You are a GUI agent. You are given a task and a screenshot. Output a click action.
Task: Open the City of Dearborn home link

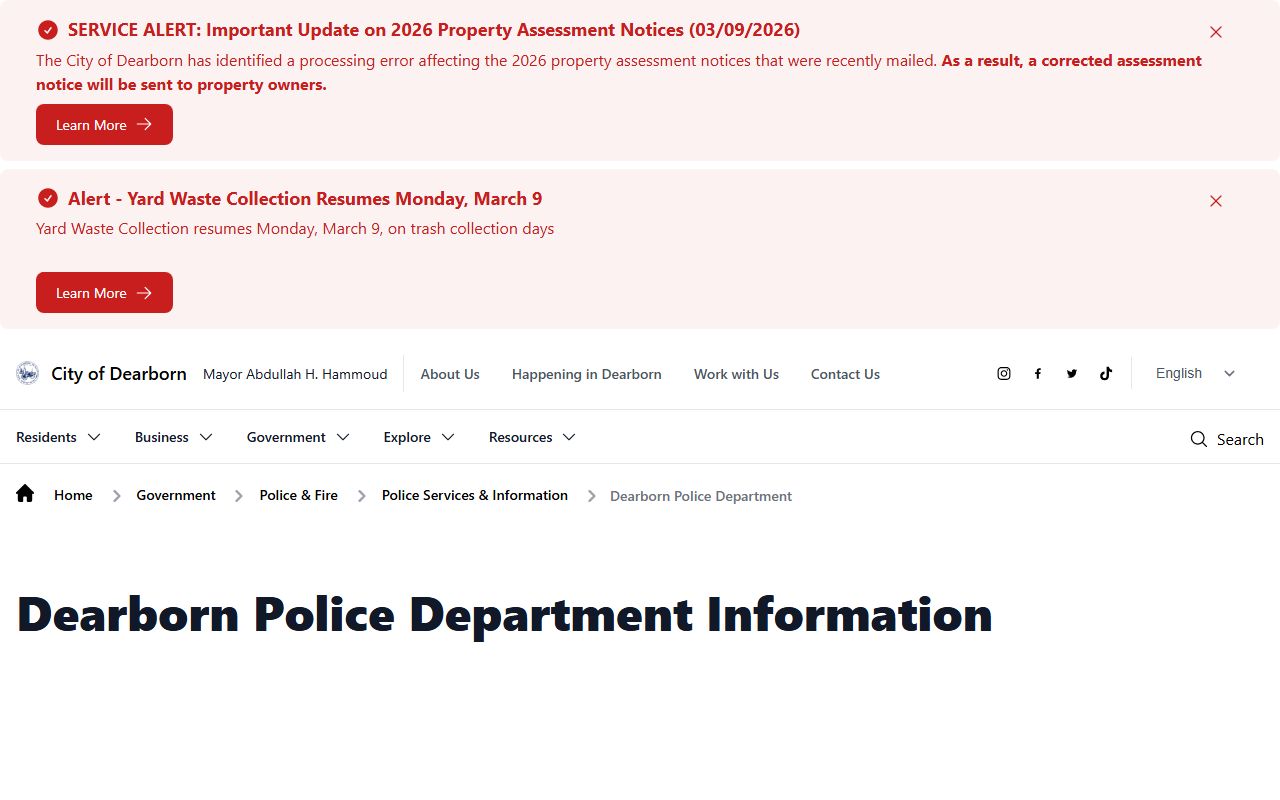(x=119, y=374)
